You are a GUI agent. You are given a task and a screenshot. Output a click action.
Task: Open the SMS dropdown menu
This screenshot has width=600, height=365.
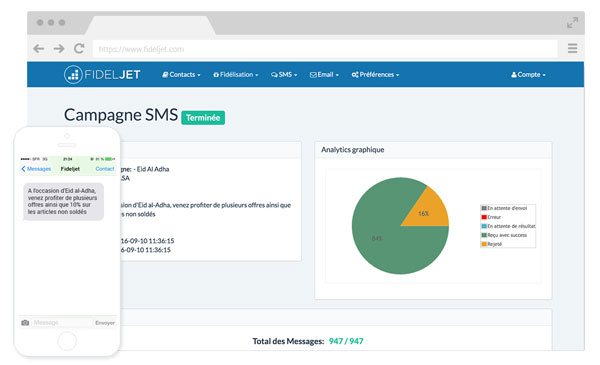[x=284, y=75]
